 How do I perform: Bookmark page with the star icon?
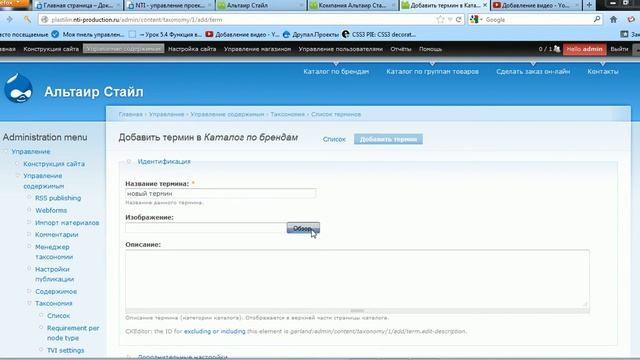point(440,20)
